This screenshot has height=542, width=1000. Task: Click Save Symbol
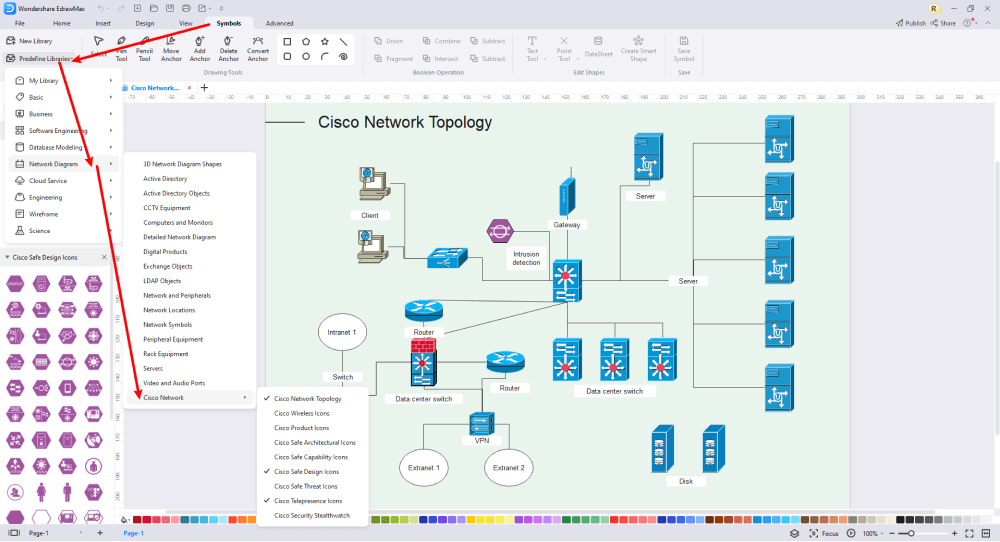tap(684, 49)
